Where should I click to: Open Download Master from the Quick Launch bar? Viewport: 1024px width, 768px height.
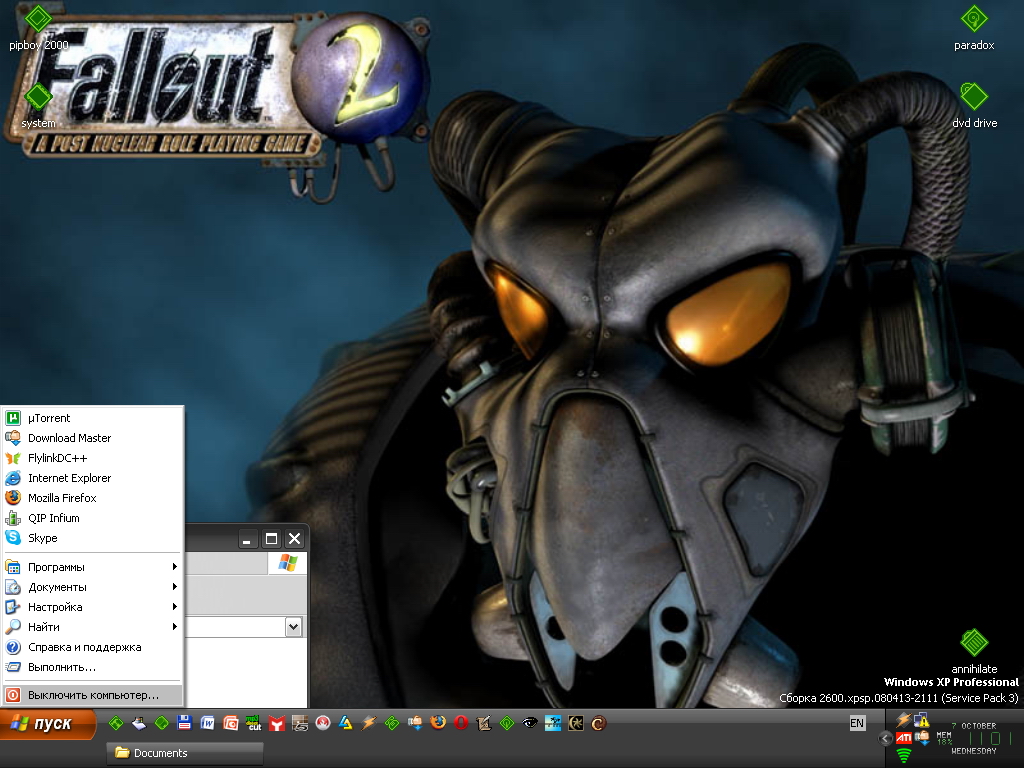(415, 723)
